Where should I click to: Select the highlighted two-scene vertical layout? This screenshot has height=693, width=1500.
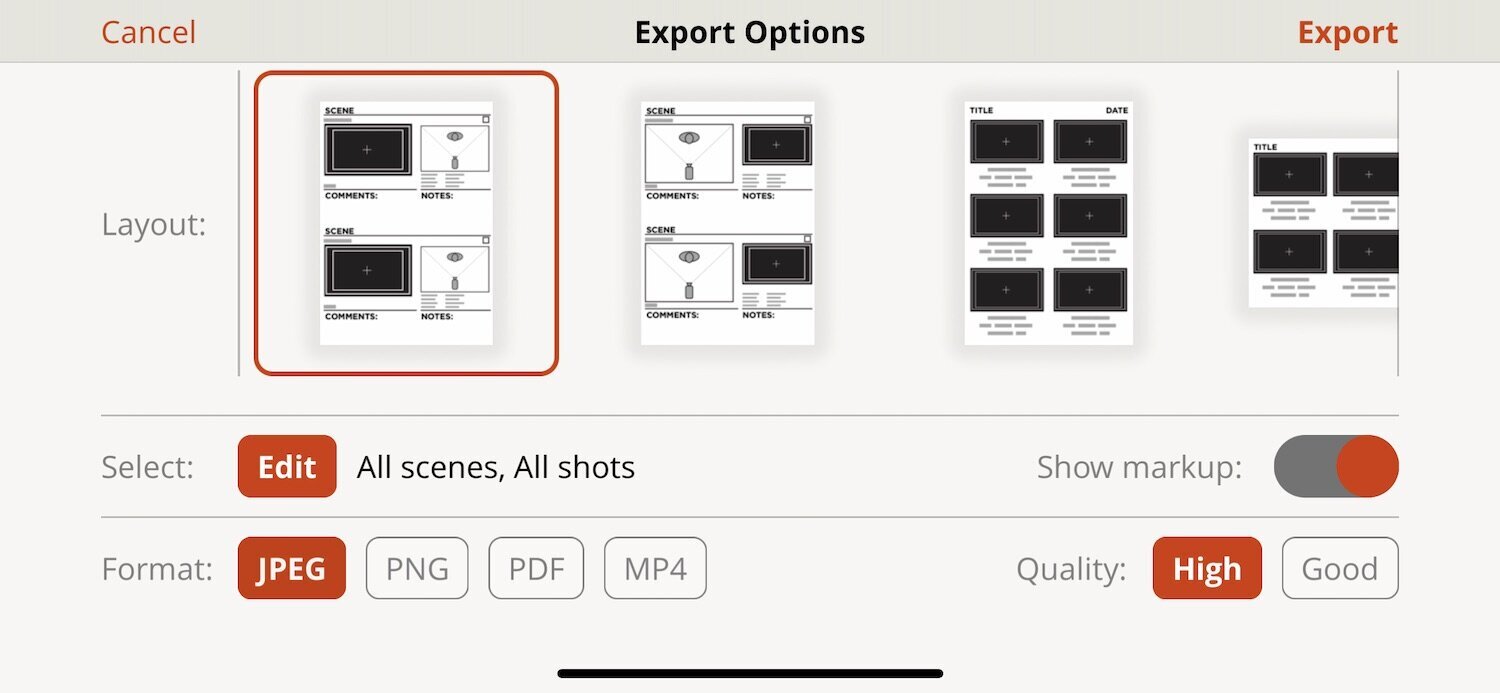pos(405,222)
